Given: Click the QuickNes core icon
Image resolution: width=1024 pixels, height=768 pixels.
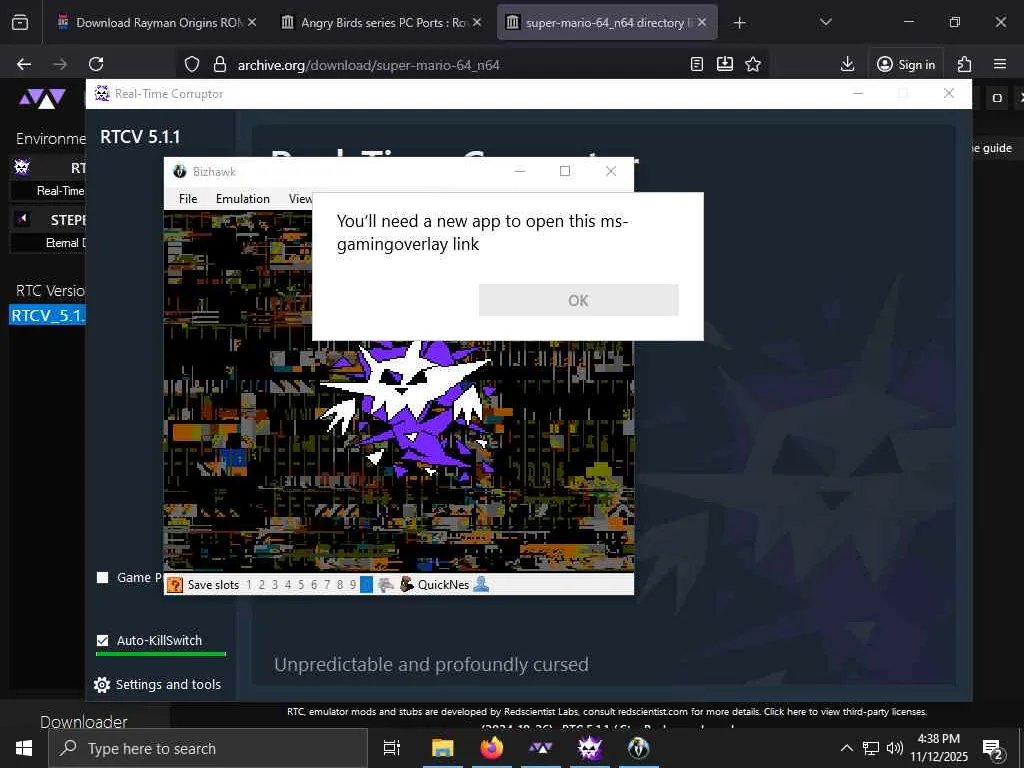Looking at the screenshot, I should [407, 584].
